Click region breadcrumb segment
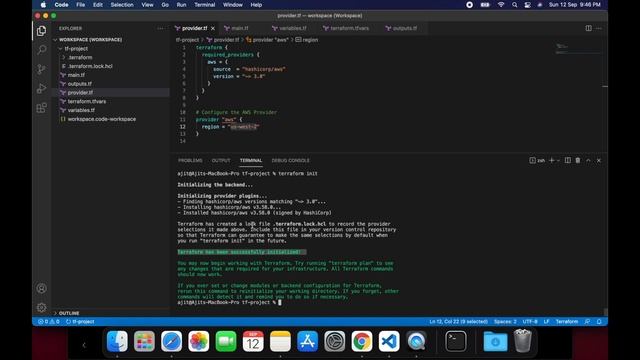Screen dimensions: 640x360 307,40
